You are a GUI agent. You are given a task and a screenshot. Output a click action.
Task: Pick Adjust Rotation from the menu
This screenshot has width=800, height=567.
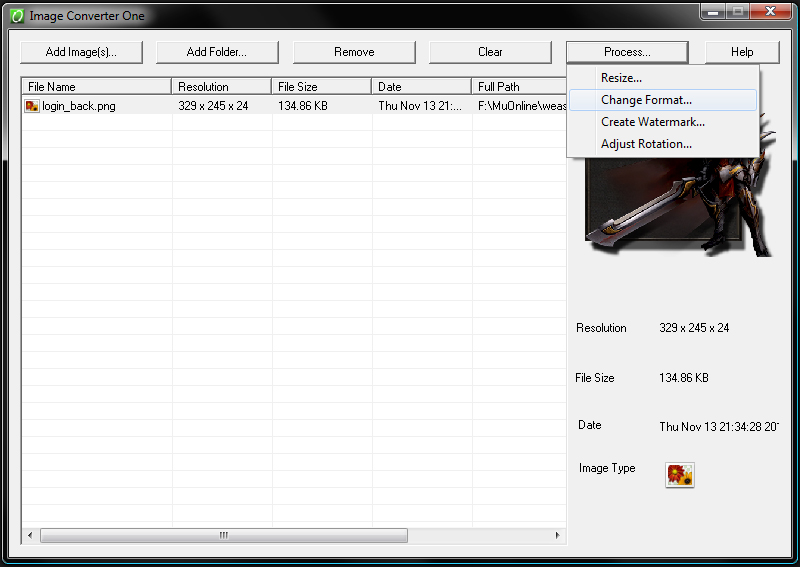646,144
